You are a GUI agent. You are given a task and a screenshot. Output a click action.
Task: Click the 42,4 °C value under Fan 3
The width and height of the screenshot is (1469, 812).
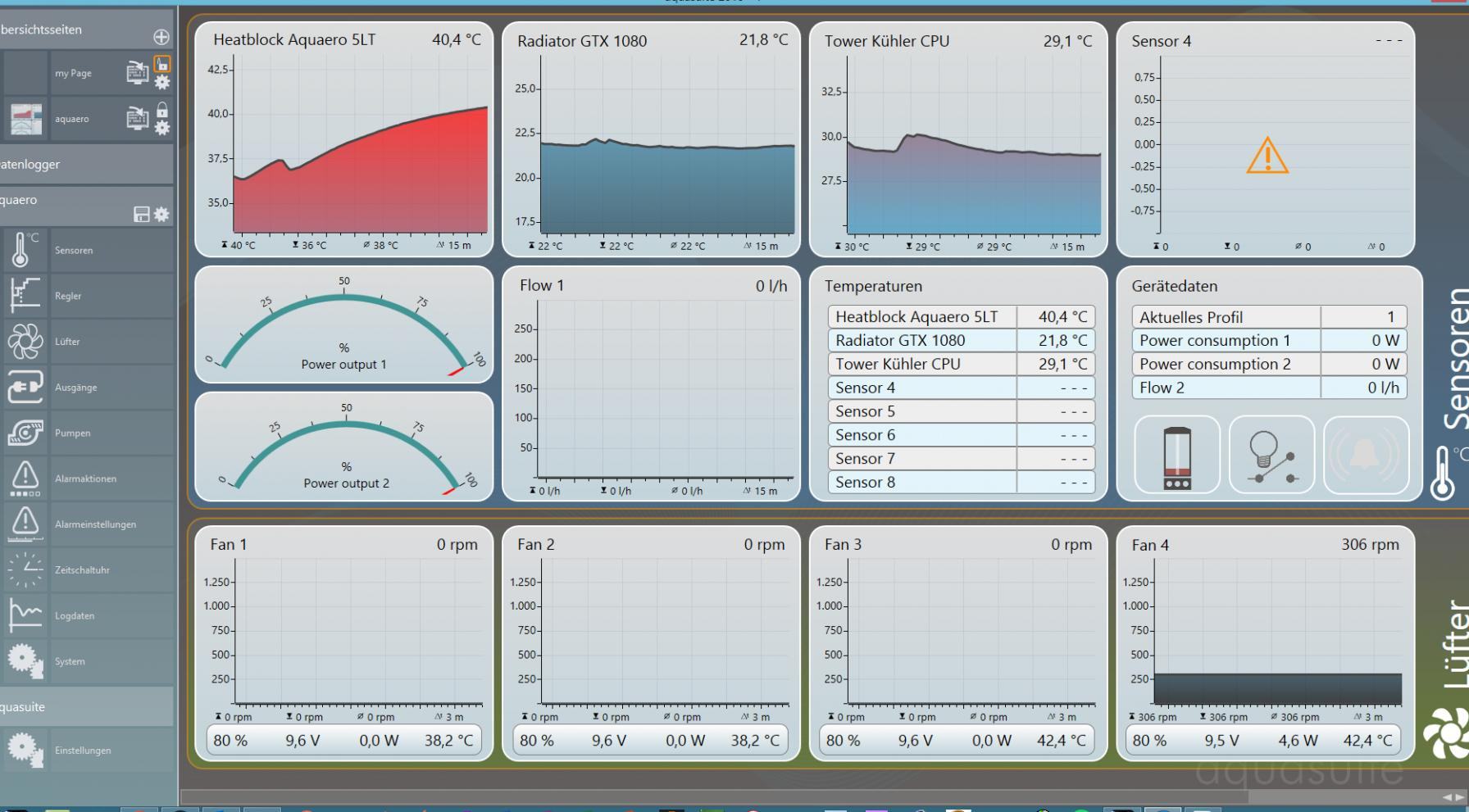(1062, 741)
